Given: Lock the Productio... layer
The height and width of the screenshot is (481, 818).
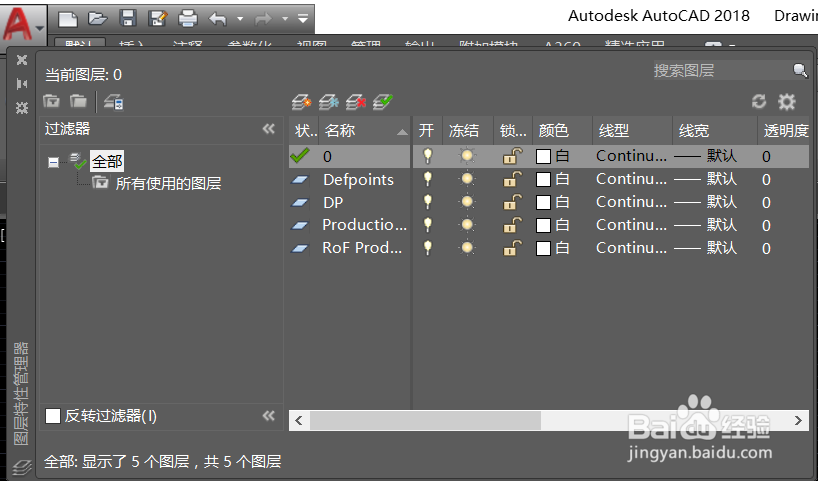Looking at the screenshot, I should click(x=512, y=225).
